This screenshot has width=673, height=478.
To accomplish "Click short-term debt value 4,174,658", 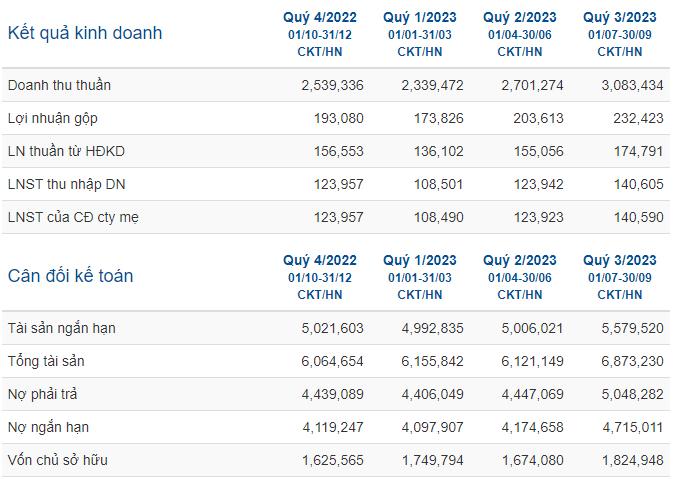I will pos(532,428).
